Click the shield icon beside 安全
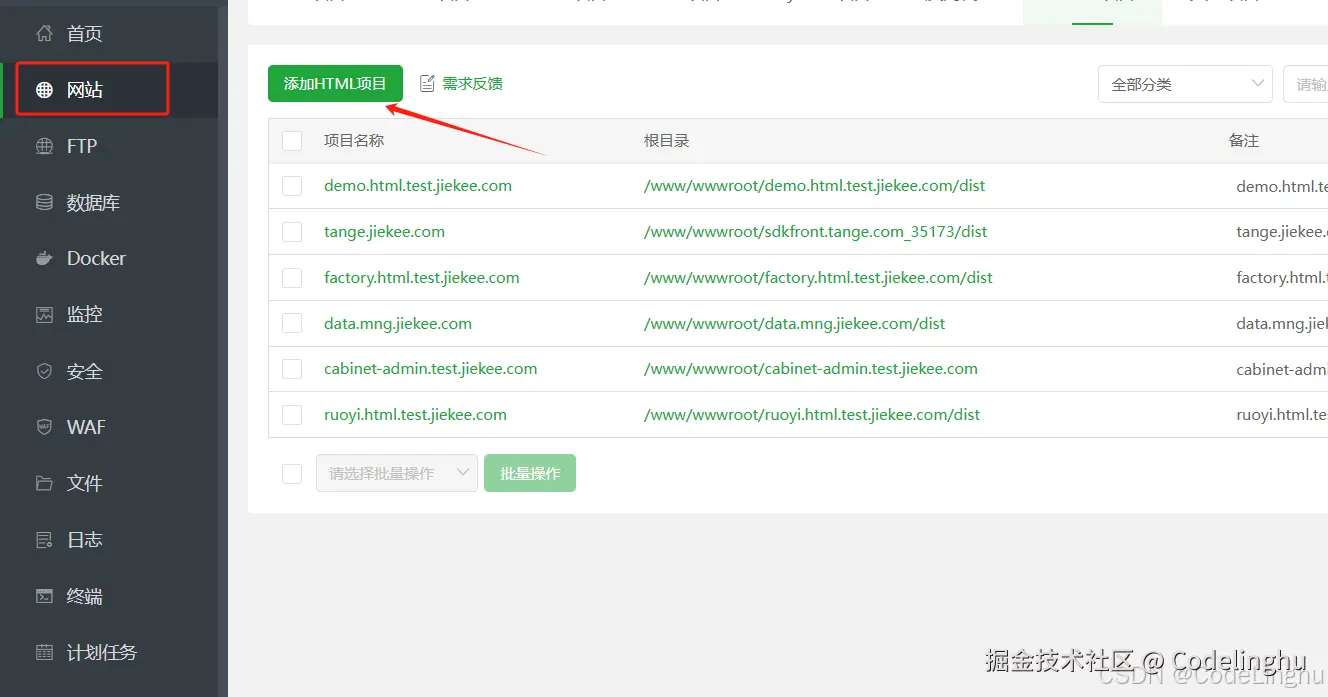The height and width of the screenshot is (697, 1328). (x=44, y=371)
